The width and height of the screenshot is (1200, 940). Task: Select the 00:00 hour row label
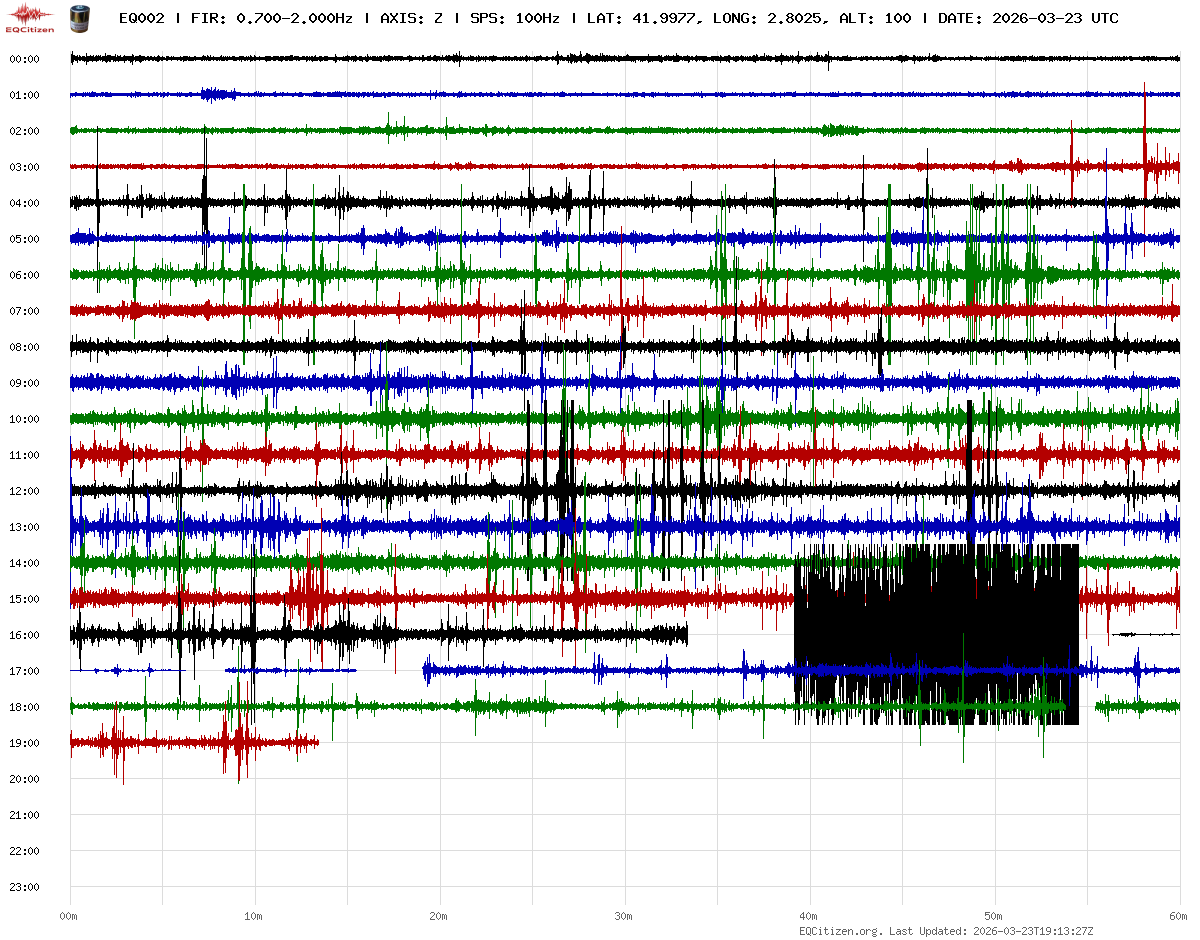click(24, 59)
